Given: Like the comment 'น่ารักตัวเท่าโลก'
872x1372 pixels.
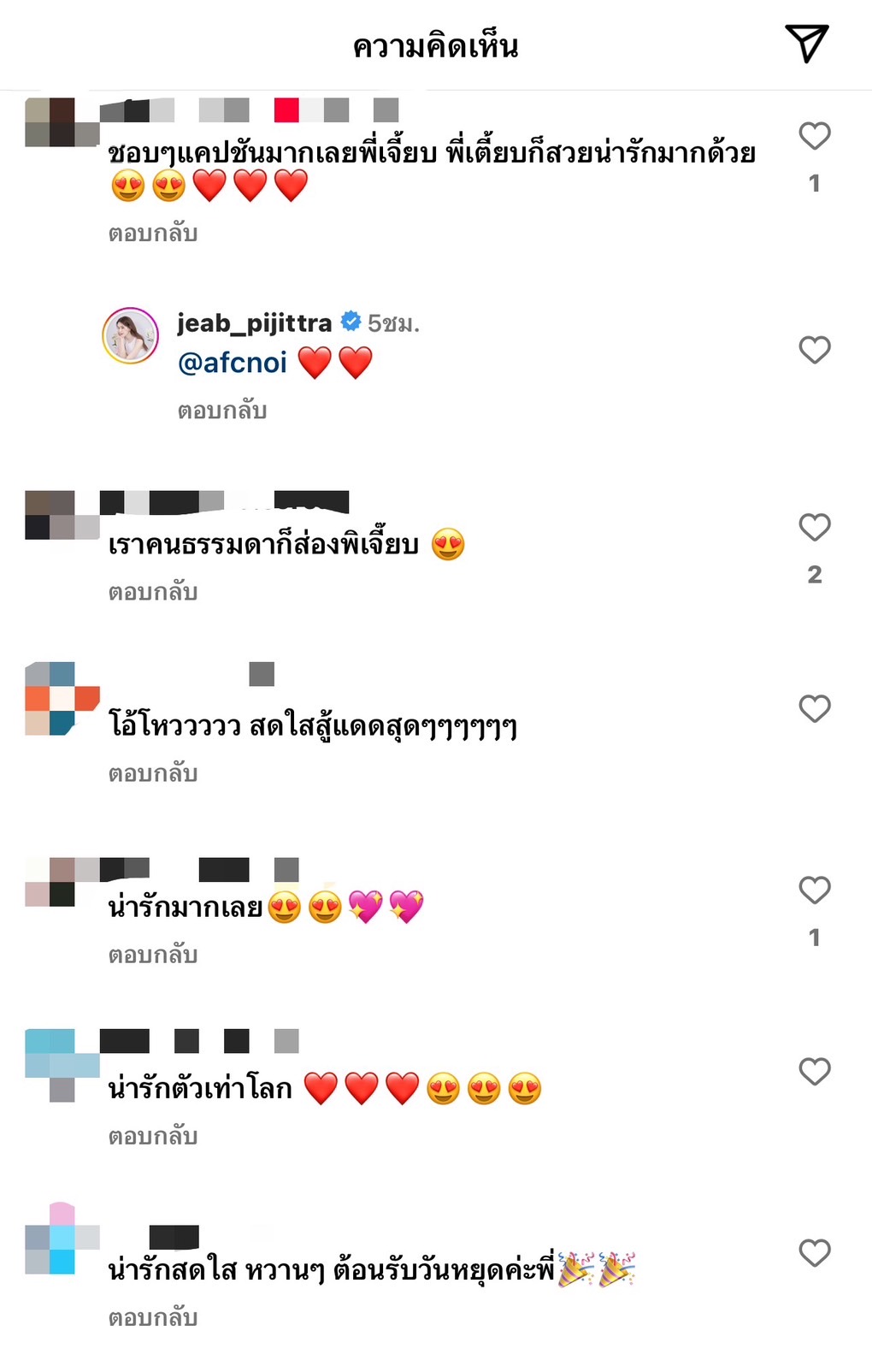Looking at the screenshot, I should pyautogui.click(x=815, y=1071).
